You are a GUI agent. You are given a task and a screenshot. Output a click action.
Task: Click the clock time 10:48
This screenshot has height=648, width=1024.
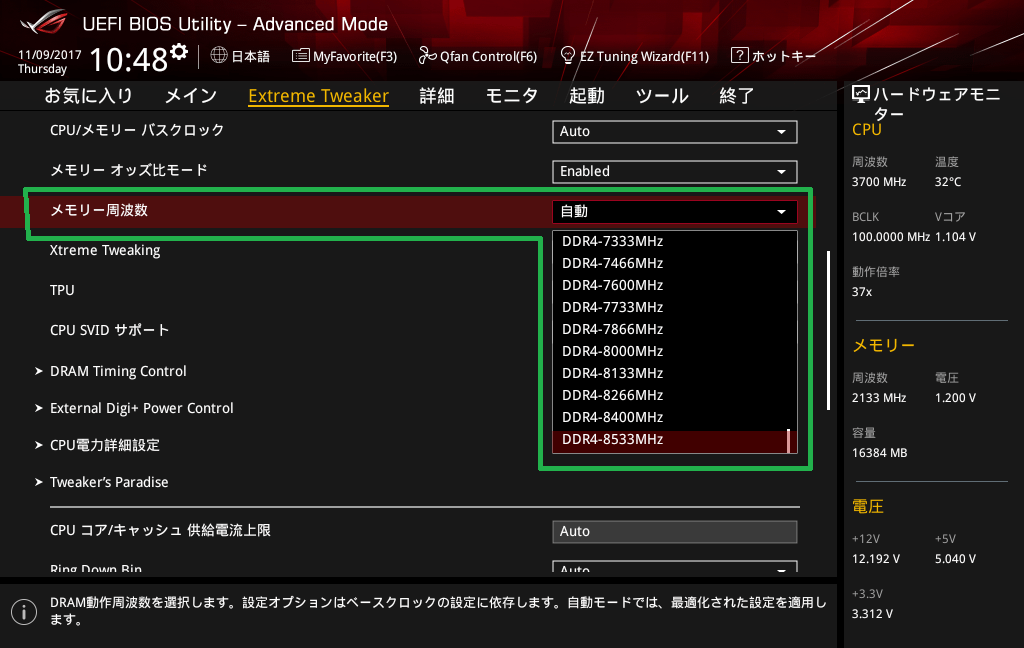pos(129,59)
